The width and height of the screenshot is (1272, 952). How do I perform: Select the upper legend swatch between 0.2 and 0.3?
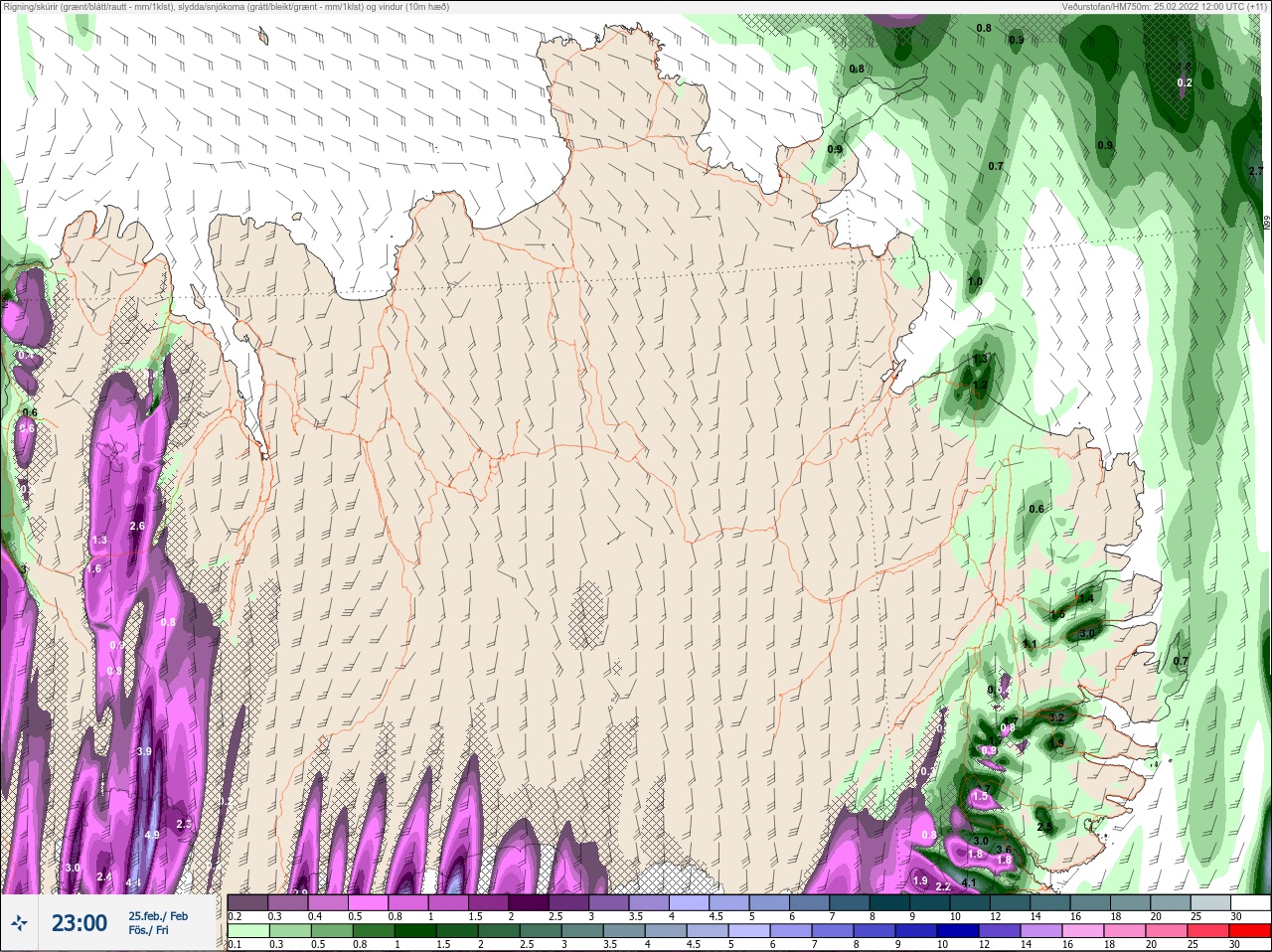[x=247, y=902]
